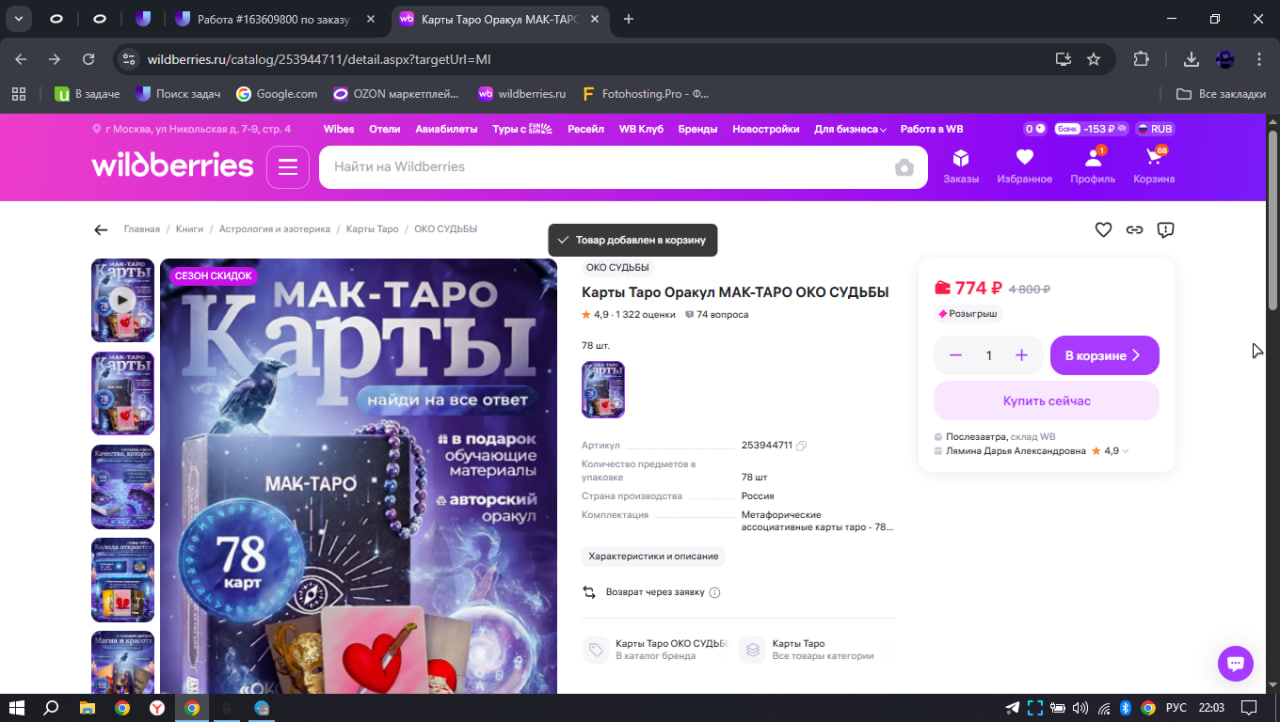Copy the product link via chain icon

[x=1134, y=230]
